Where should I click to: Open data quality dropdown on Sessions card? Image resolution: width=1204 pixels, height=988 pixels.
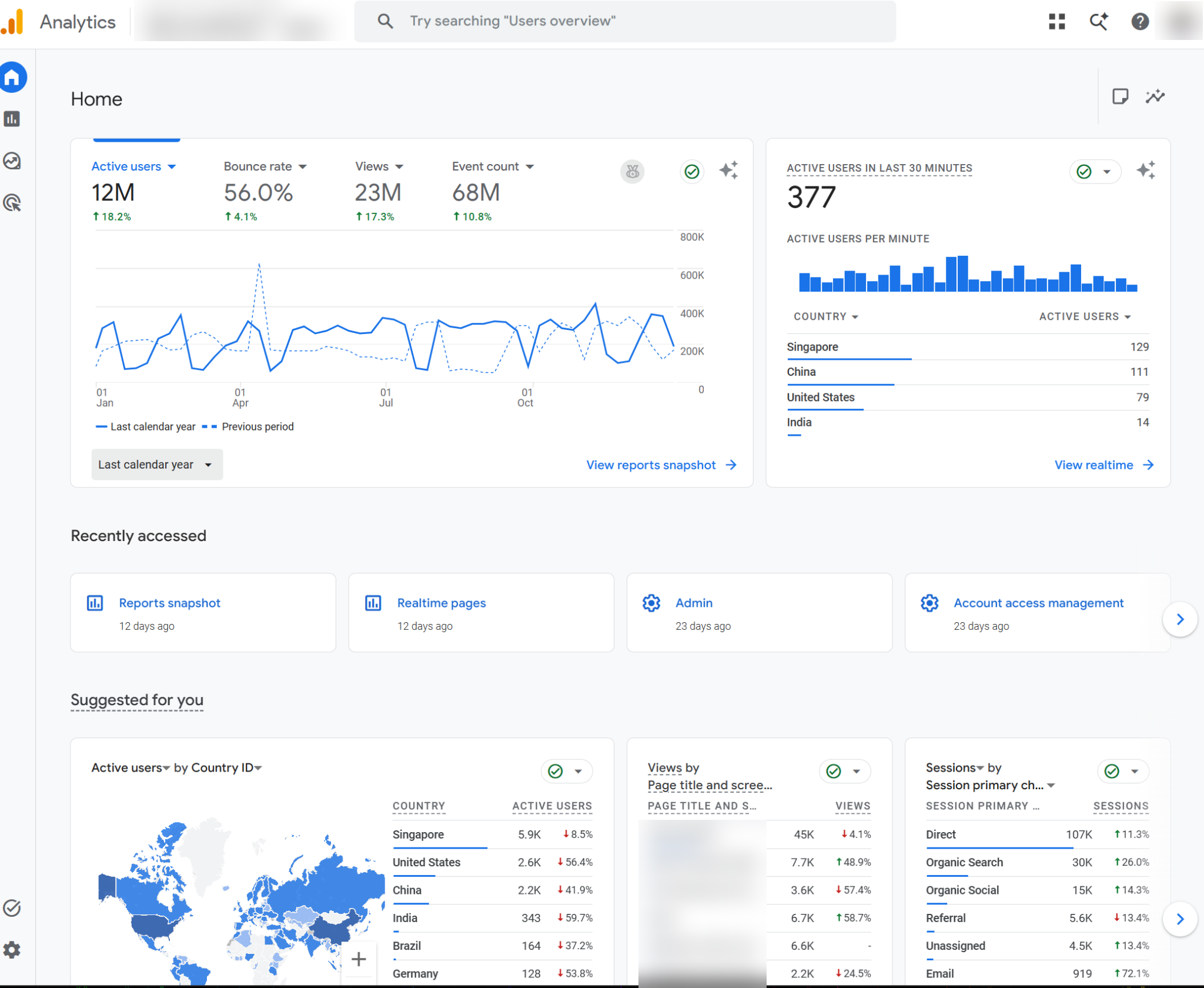tap(1123, 771)
